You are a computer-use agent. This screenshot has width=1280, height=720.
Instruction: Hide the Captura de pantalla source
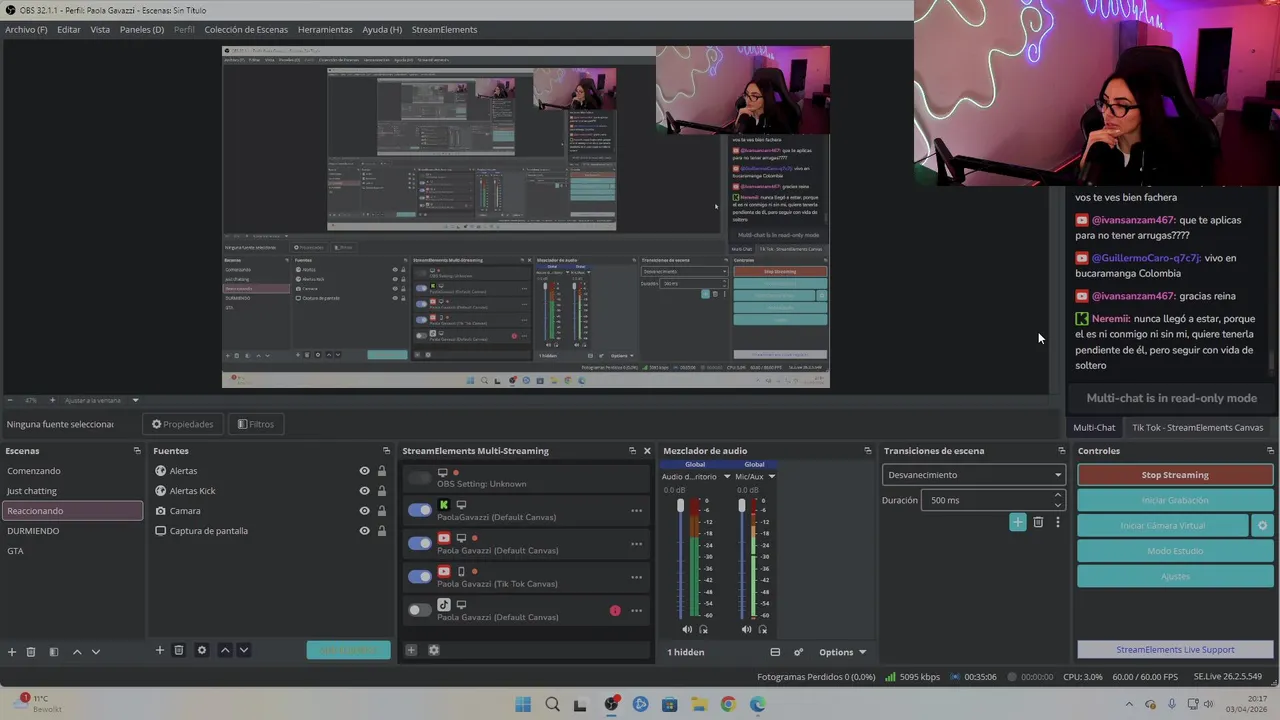[x=364, y=531]
